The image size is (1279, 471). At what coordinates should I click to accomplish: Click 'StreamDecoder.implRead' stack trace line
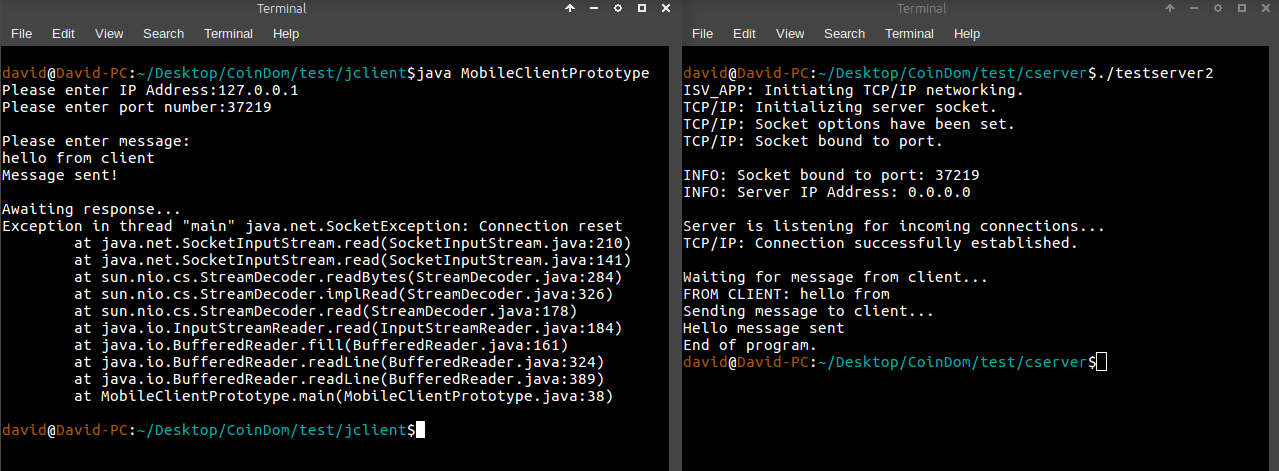[x=344, y=294]
